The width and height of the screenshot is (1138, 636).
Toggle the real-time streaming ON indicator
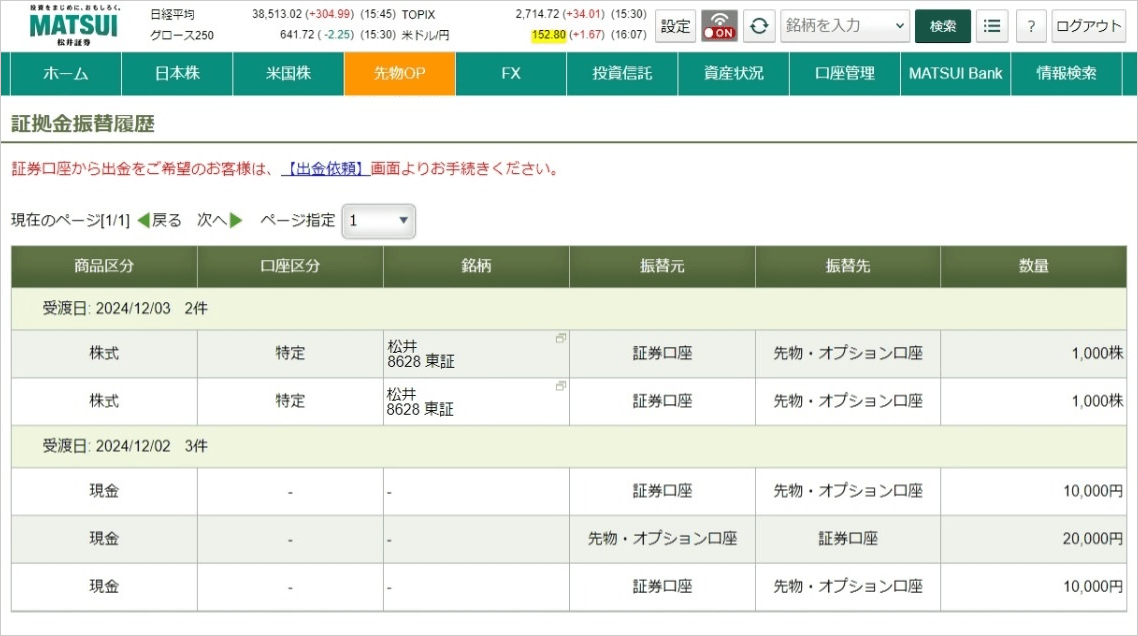pyautogui.click(x=719, y=27)
